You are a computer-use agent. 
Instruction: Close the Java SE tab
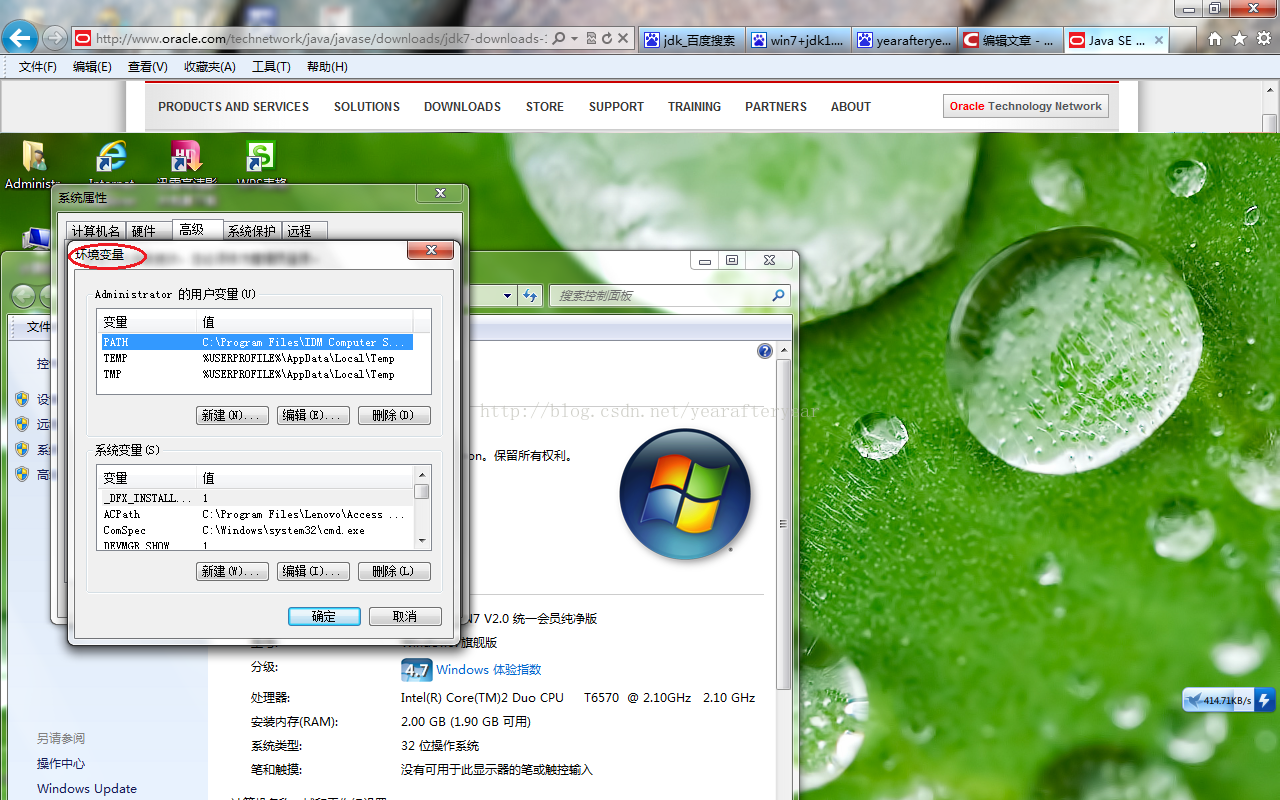(1159, 40)
